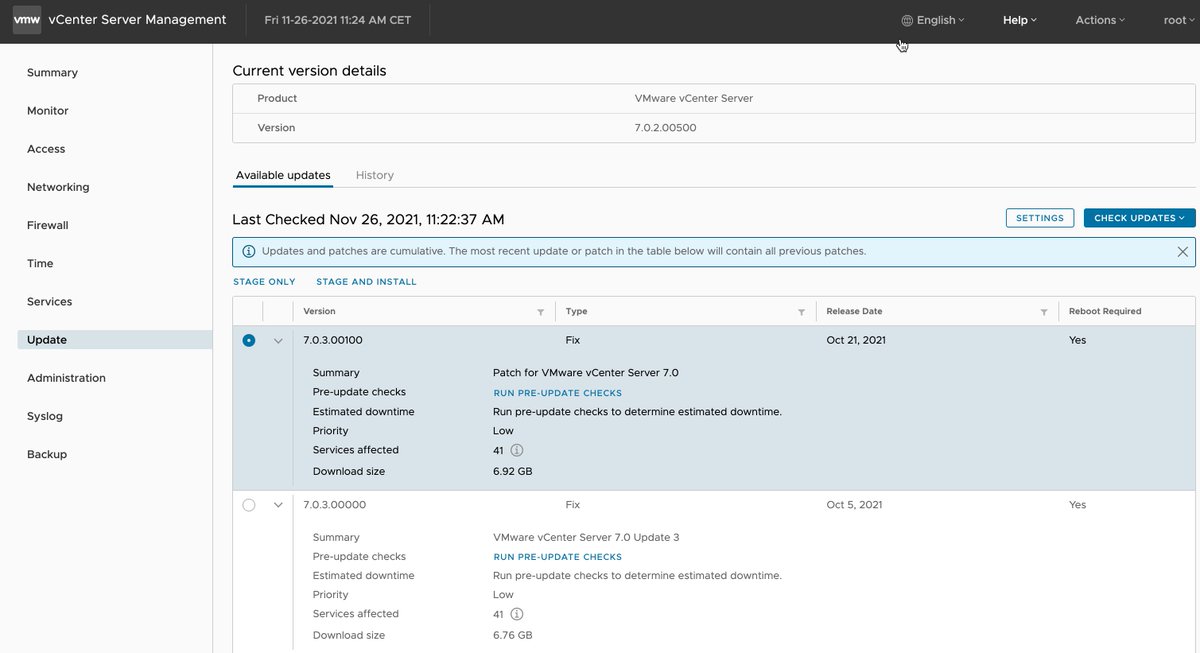Click the Oct 21, 2021 release date
This screenshot has width=1200, height=653.
click(x=856, y=340)
